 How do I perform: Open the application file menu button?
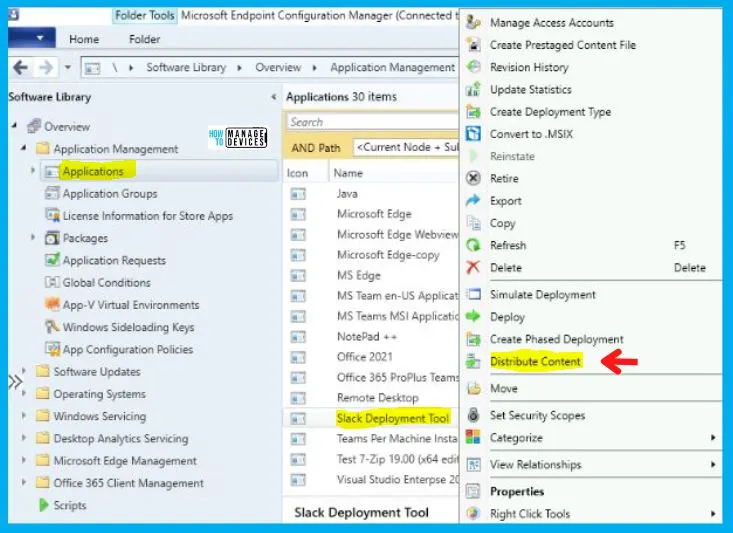32,38
